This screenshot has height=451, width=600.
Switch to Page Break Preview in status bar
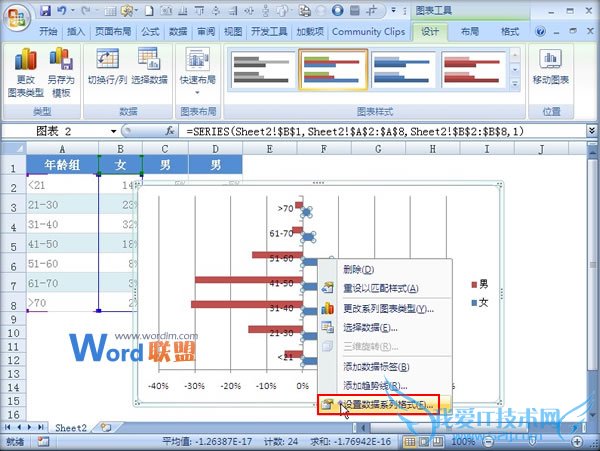click(439, 442)
